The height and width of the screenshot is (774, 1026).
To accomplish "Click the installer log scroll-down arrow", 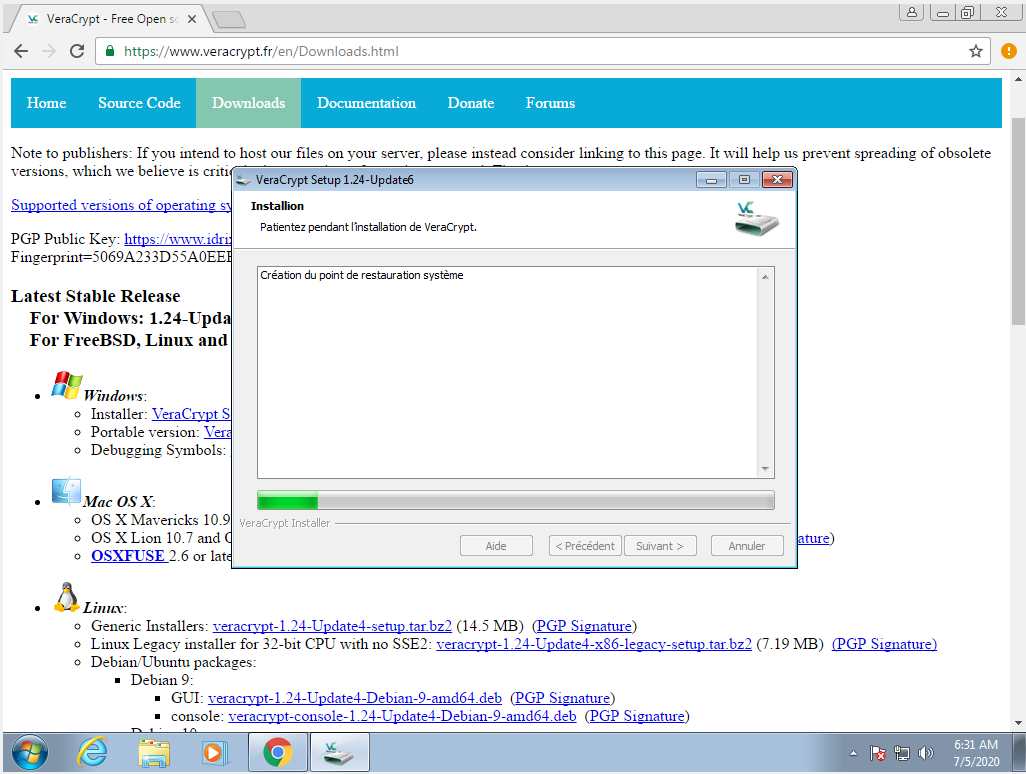I will click(x=765, y=468).
